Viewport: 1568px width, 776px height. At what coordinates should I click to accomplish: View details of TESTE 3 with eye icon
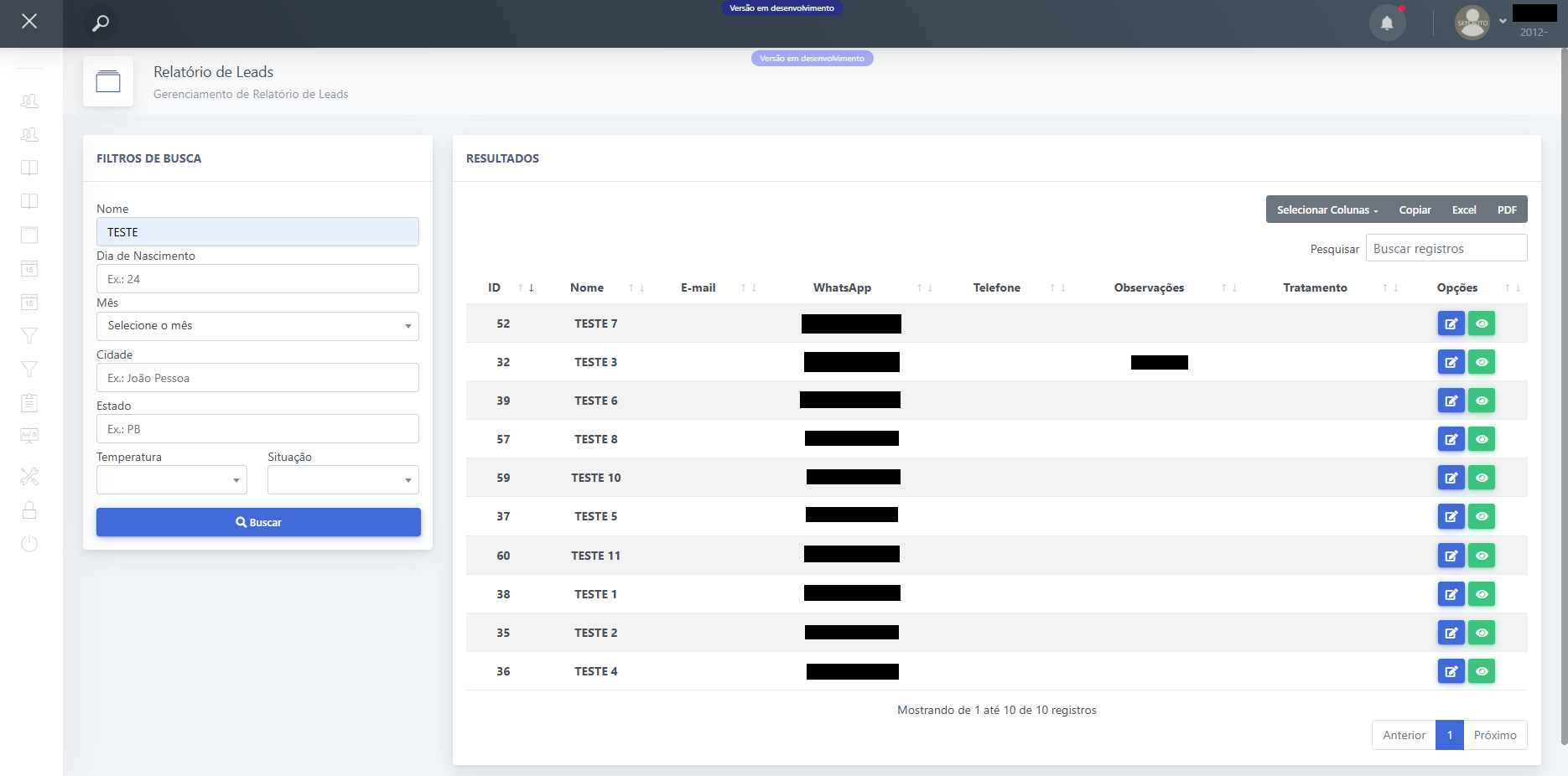(x=1482, y=362)
